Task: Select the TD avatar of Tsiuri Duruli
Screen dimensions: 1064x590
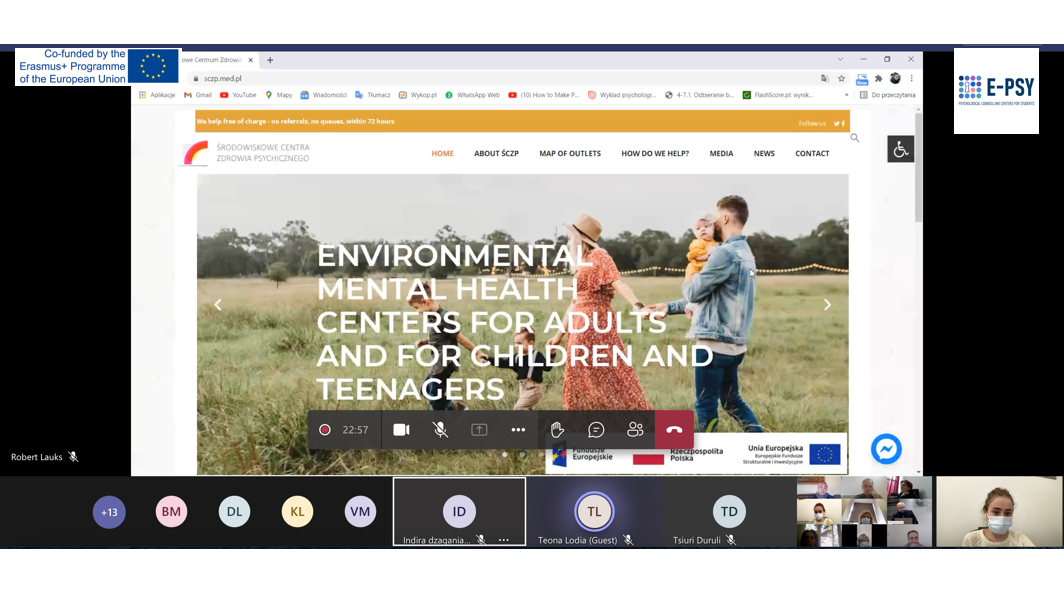Action: pos(729,511)
